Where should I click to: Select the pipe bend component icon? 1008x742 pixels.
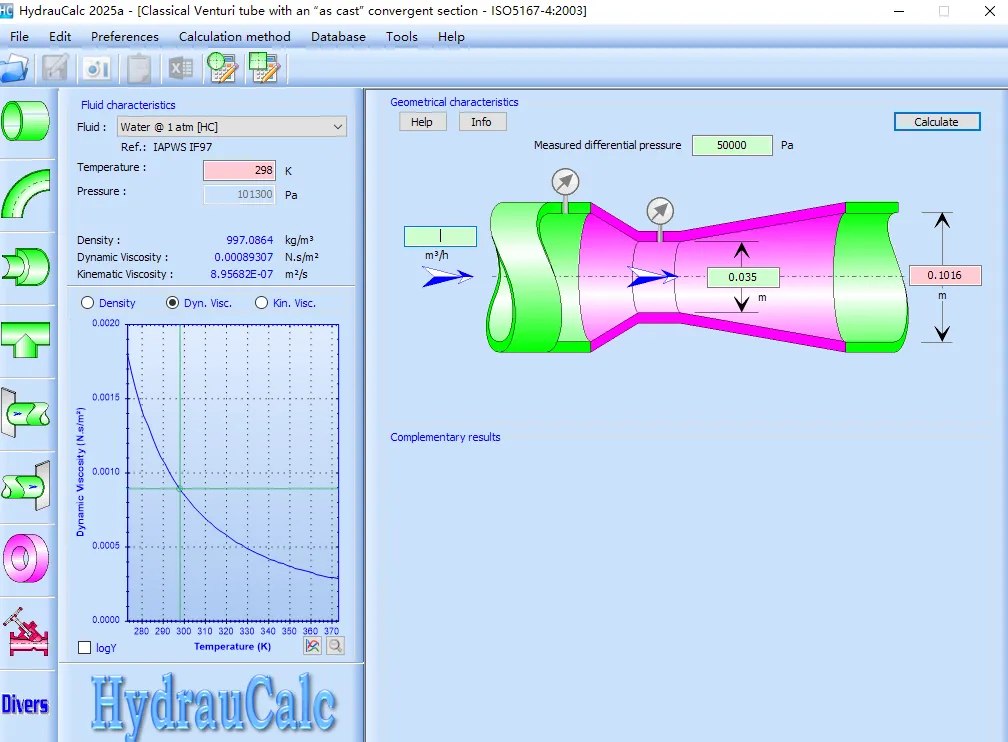(x=26, y=194)
